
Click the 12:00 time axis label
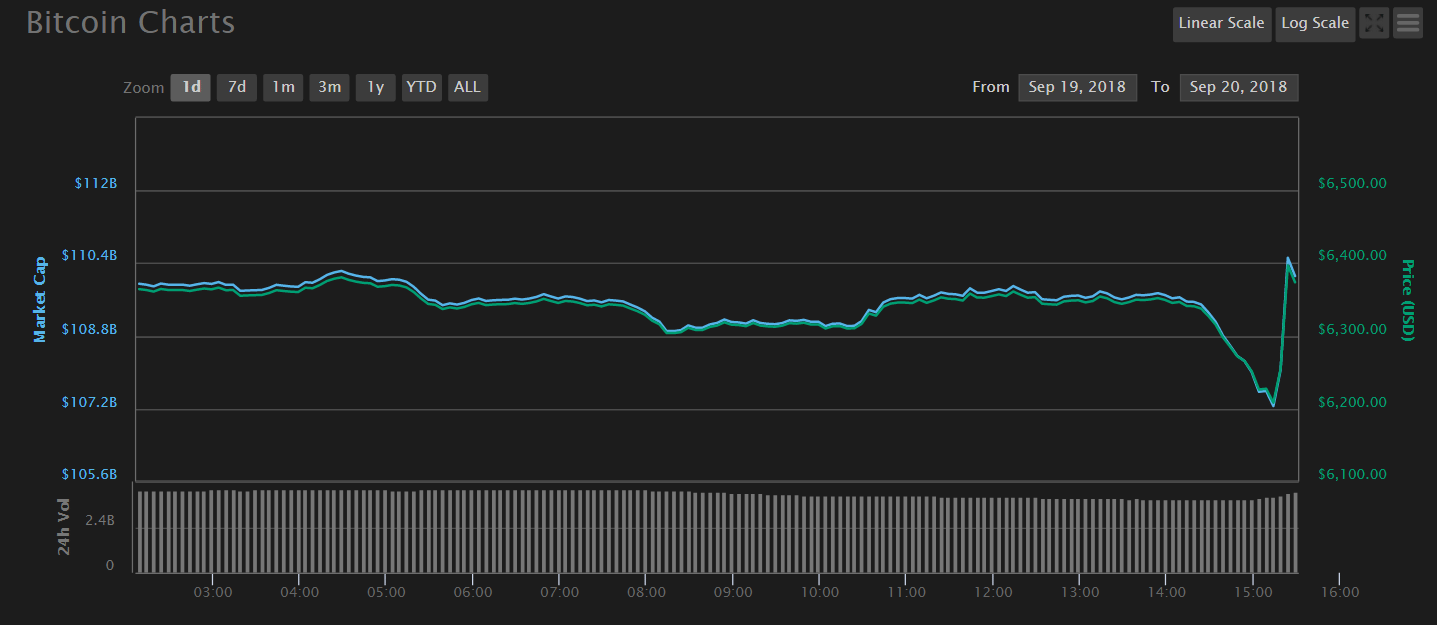coord(992,592)
